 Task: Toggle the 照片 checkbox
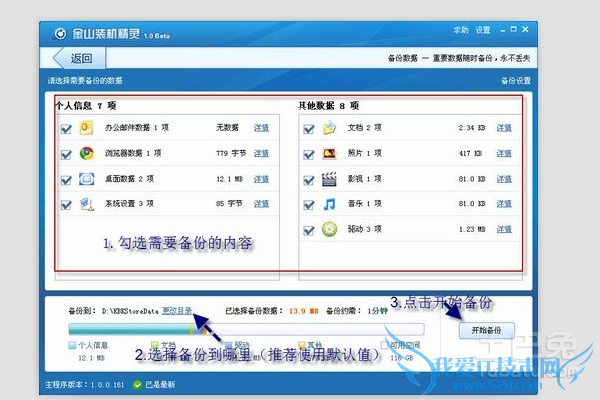coord(308,155)
